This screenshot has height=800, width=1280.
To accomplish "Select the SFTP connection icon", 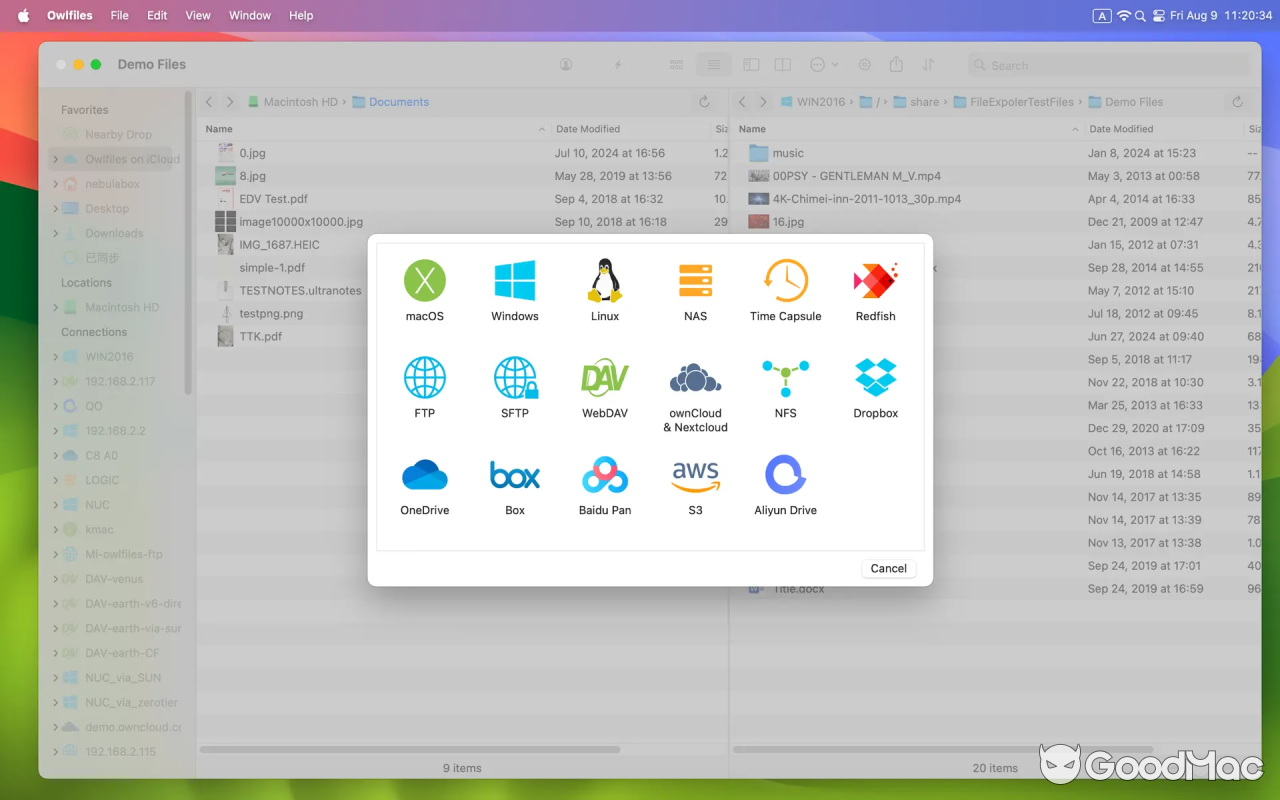I will 514,378.
